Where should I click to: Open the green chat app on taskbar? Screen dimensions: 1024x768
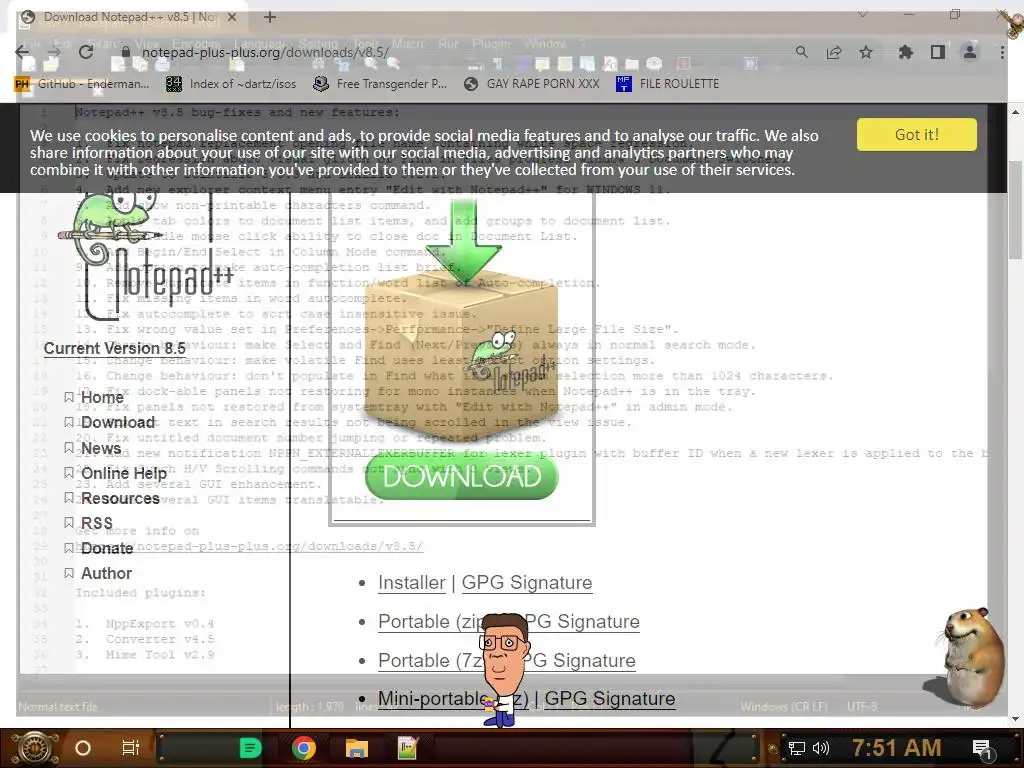pos(250,748)
